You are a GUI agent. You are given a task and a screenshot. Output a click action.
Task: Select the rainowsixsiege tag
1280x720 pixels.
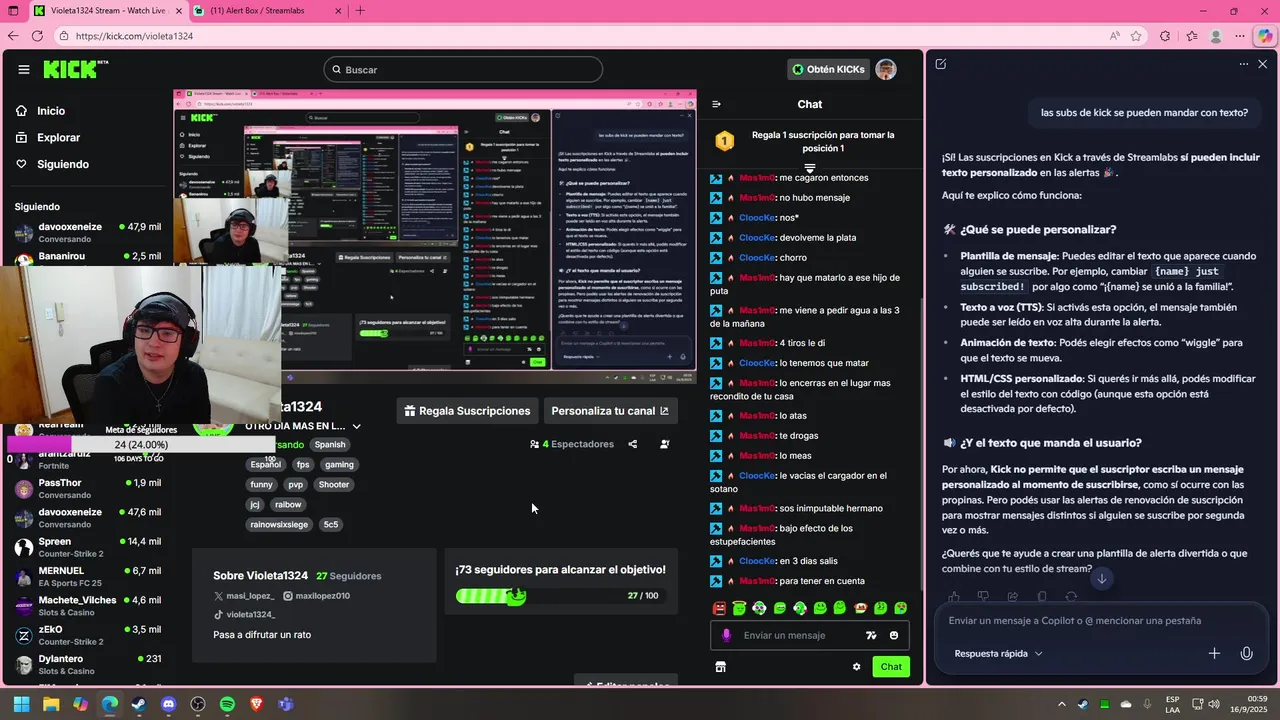(x=279, y=524)
